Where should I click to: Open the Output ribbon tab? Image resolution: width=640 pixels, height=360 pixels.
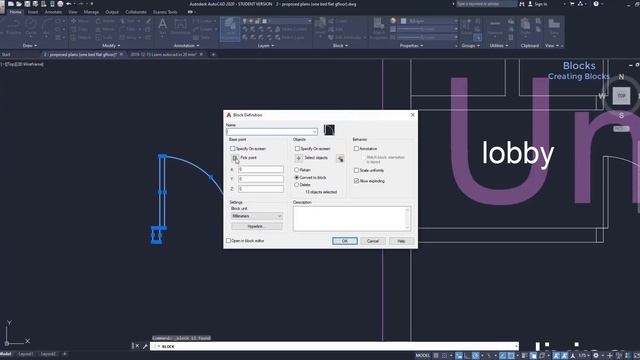[112, 12]
